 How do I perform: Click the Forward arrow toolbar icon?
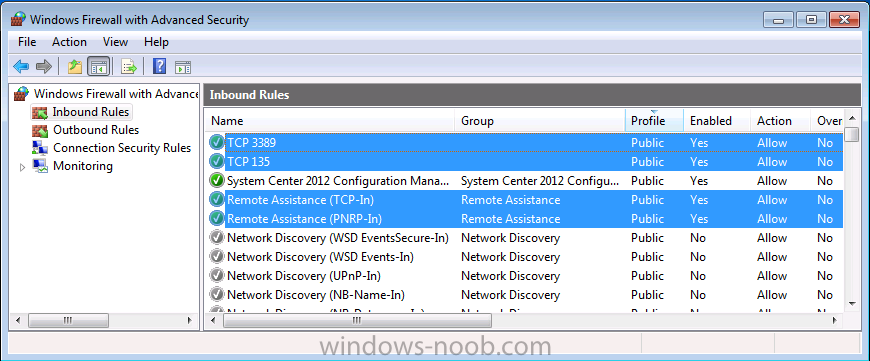tap(43, 67)
